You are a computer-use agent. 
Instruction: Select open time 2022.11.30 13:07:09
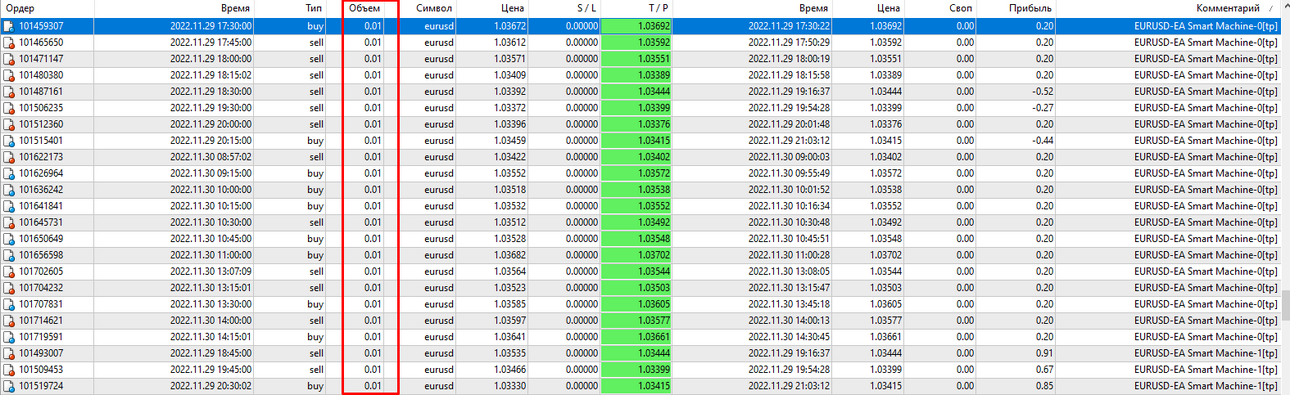coord(210,271)
